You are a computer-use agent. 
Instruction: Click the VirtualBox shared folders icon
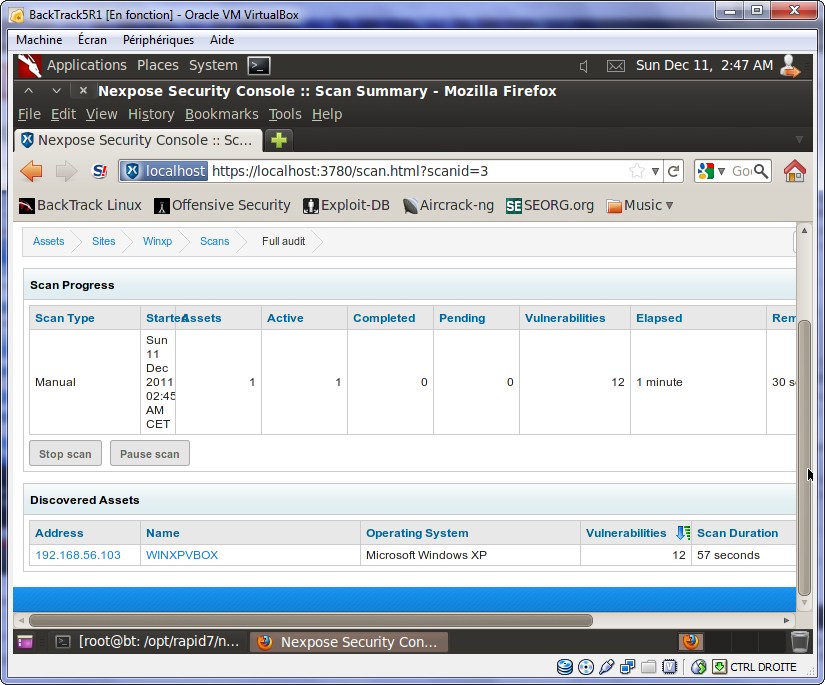coord(648,667)
